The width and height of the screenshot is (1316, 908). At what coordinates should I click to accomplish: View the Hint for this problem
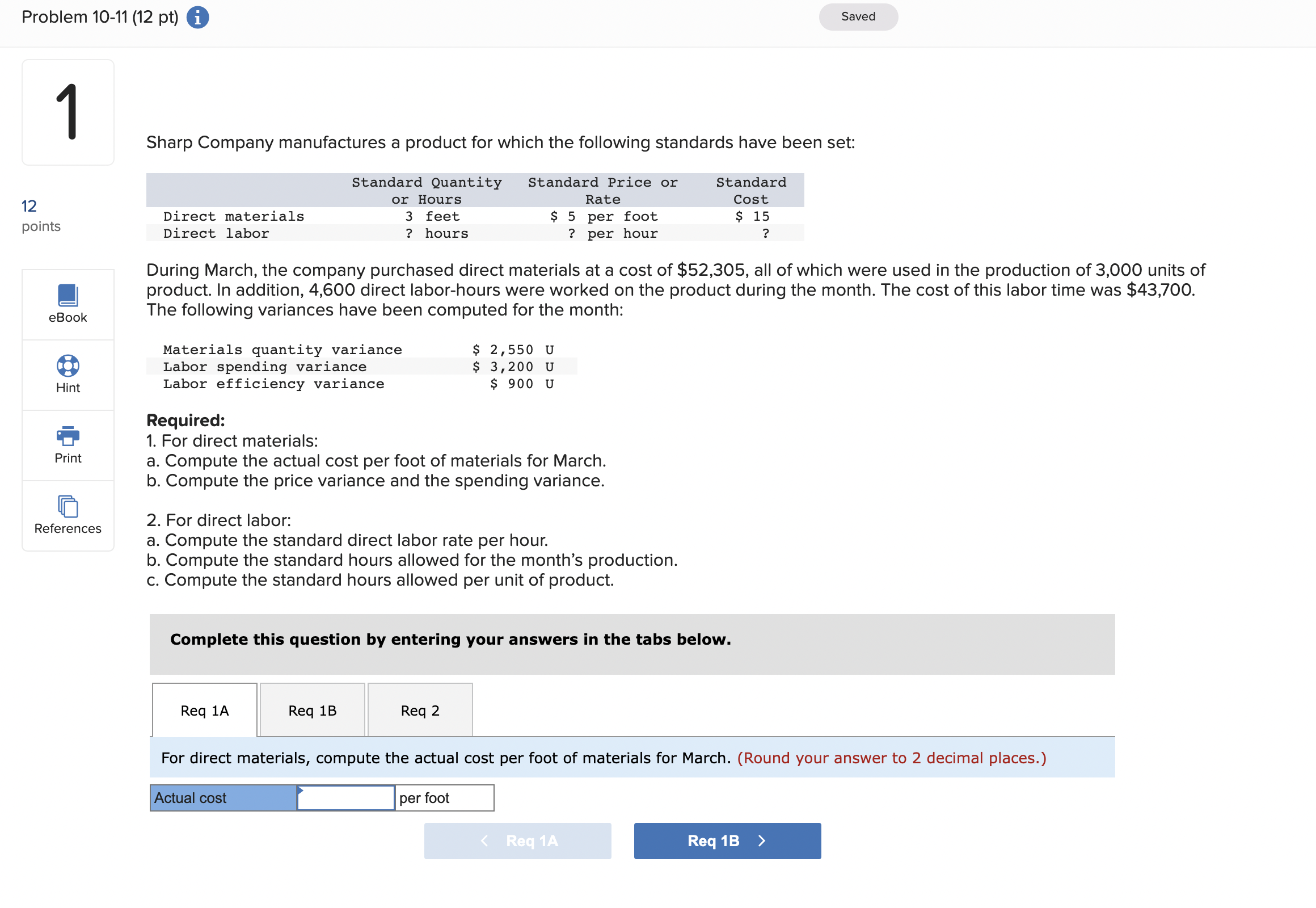coord(68,375)
